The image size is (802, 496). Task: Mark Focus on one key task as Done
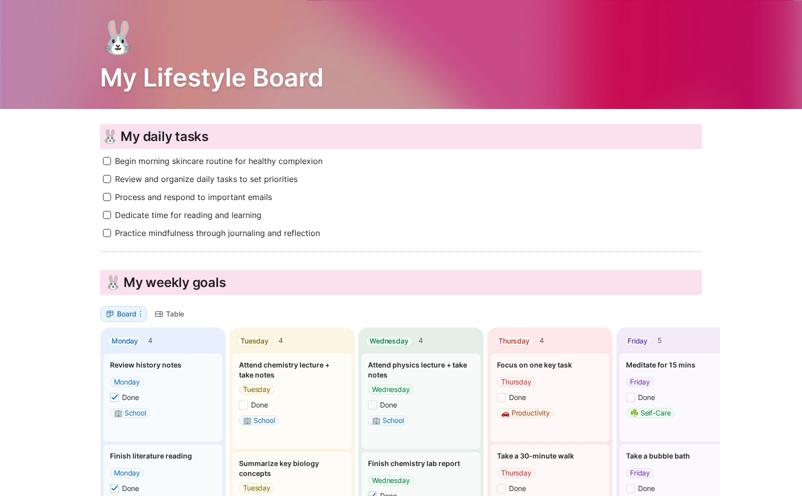point(501,397)
